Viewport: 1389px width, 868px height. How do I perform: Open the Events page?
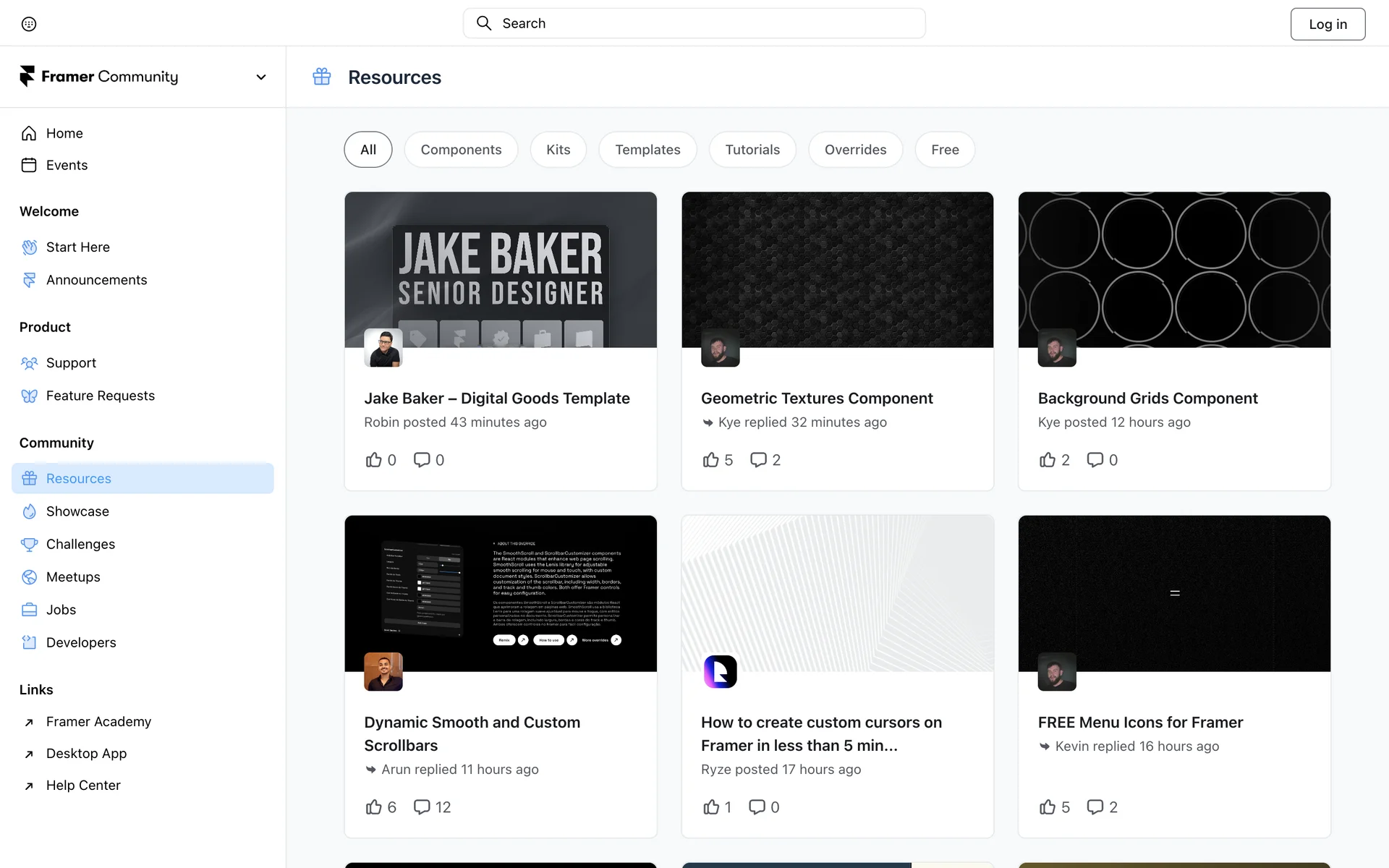[x=67, y=165]
